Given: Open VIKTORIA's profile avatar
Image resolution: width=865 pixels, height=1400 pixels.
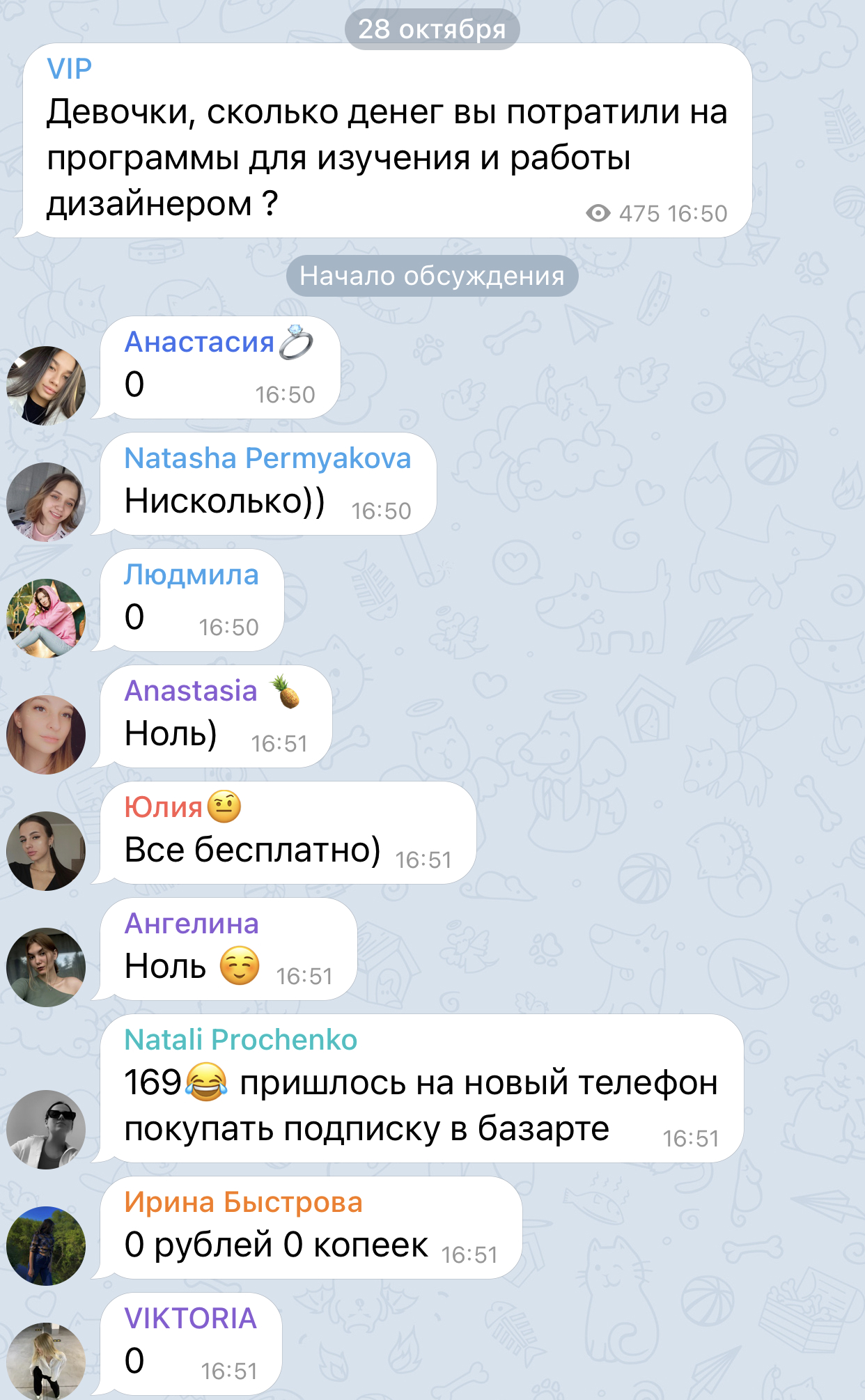Looking at the screenshot, I should point(46,1362).
